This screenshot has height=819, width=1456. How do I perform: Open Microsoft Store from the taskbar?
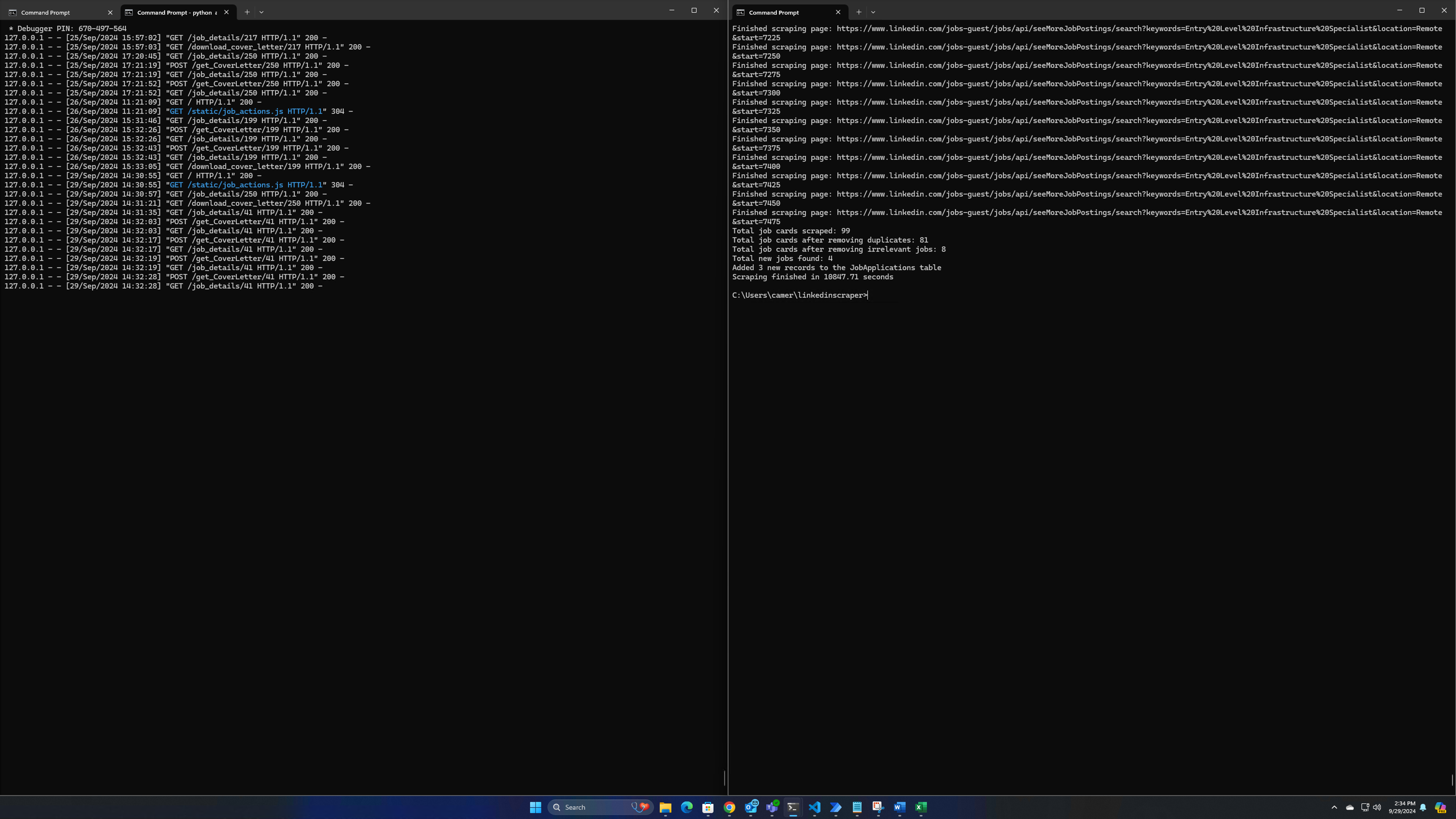pyautogui.click(x=708, y=807)
